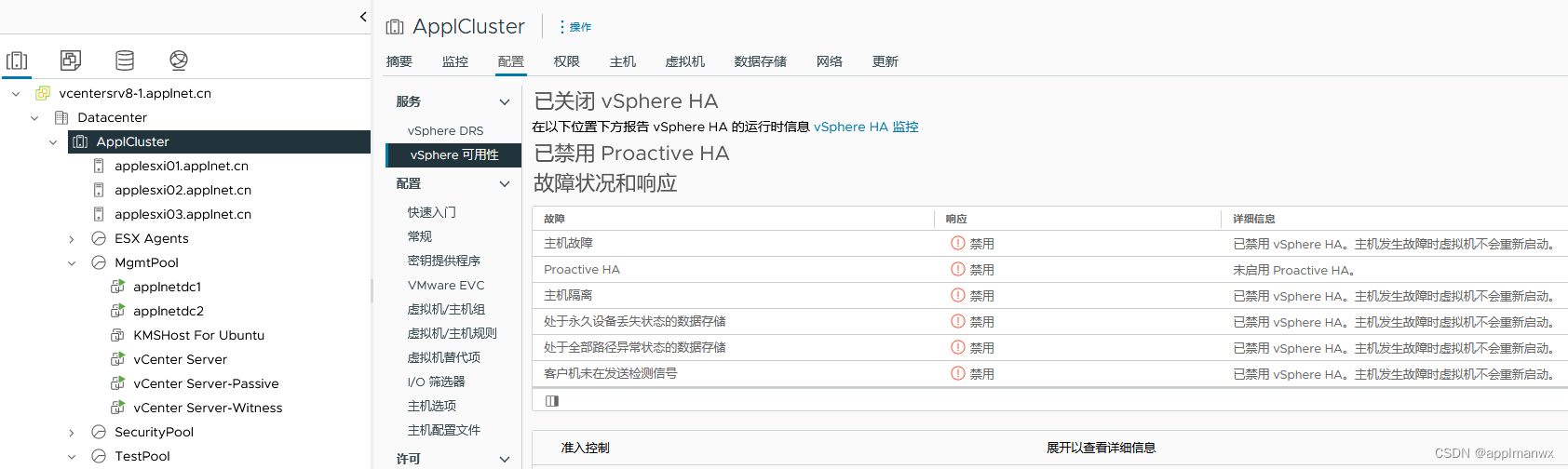This screenshot has width=1568, height=469.
Task: Collapse the vcentersrv8-1.applnet.cn tree node
Action: [16, 93]
